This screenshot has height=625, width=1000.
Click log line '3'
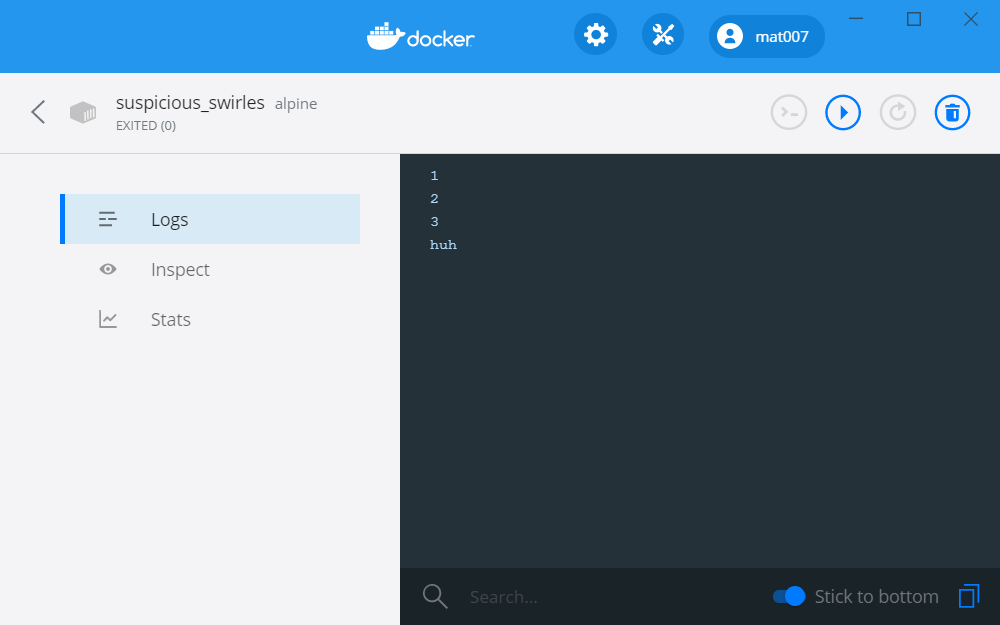tap(434, 221)
